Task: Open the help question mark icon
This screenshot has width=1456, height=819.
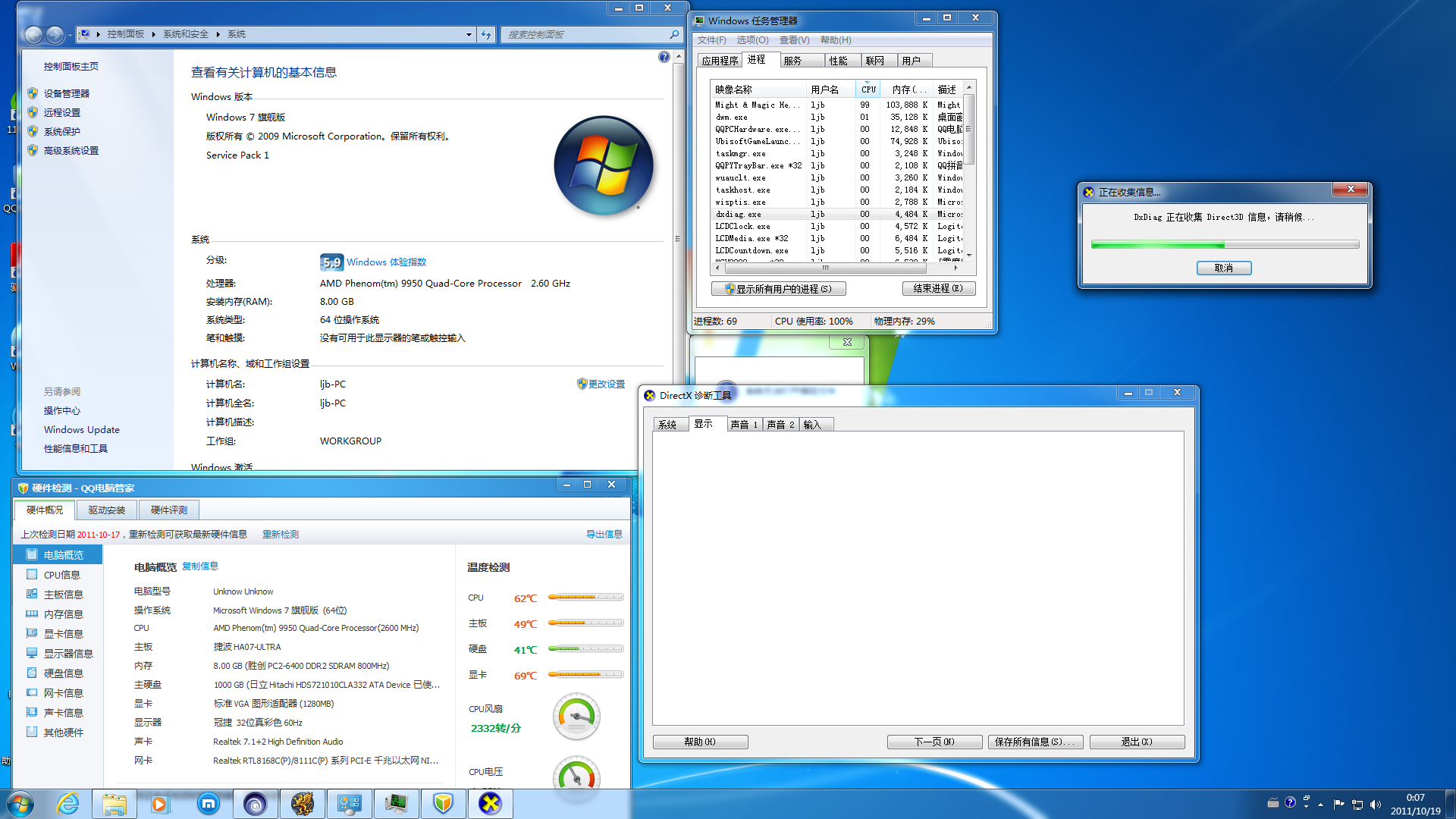Action: click(x=664, y=57)
